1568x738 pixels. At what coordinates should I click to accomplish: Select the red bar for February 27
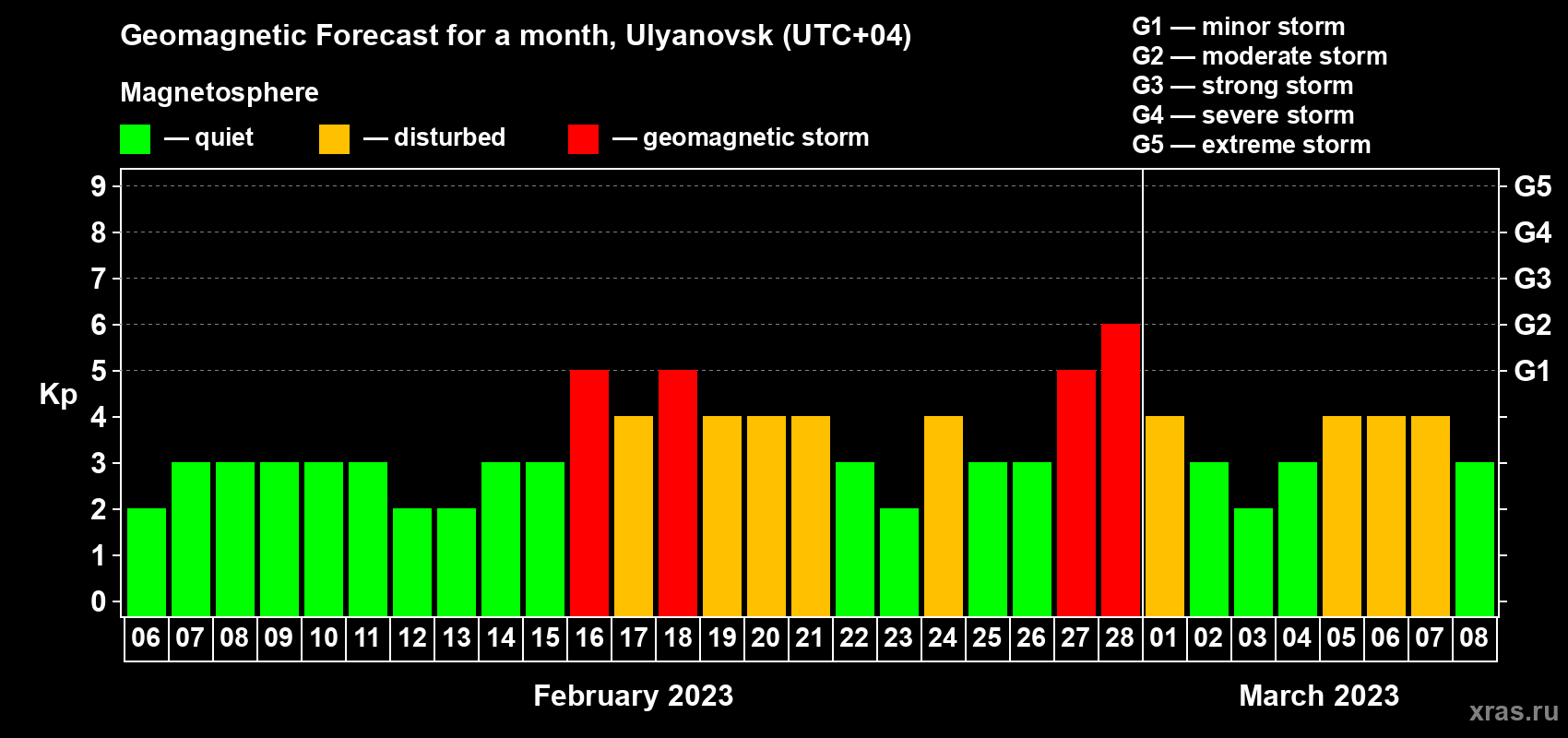coord(1076,493)
